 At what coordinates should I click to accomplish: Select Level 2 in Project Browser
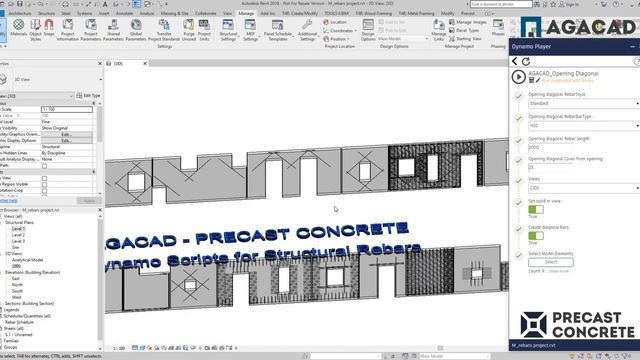[x=18, y=235]
